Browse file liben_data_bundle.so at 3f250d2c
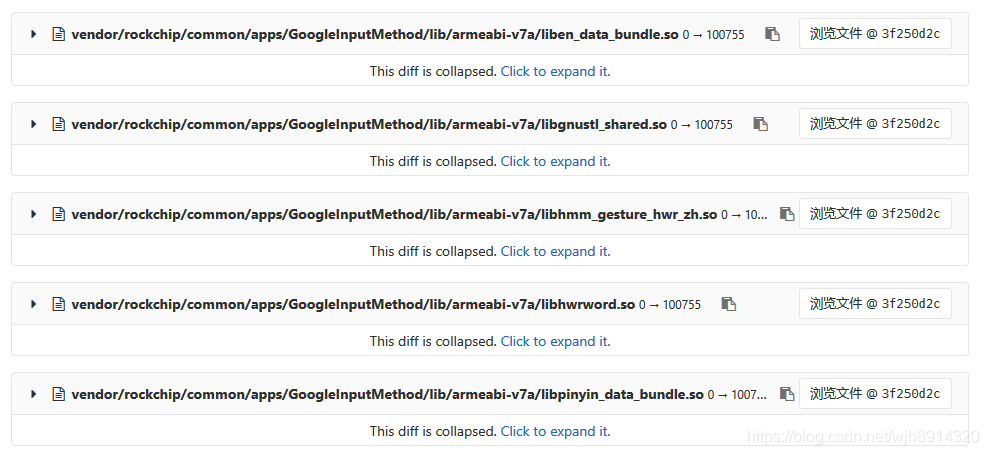The width and height of the screenshot is (989, 455). pyautogui.click(x=875, y=34)
